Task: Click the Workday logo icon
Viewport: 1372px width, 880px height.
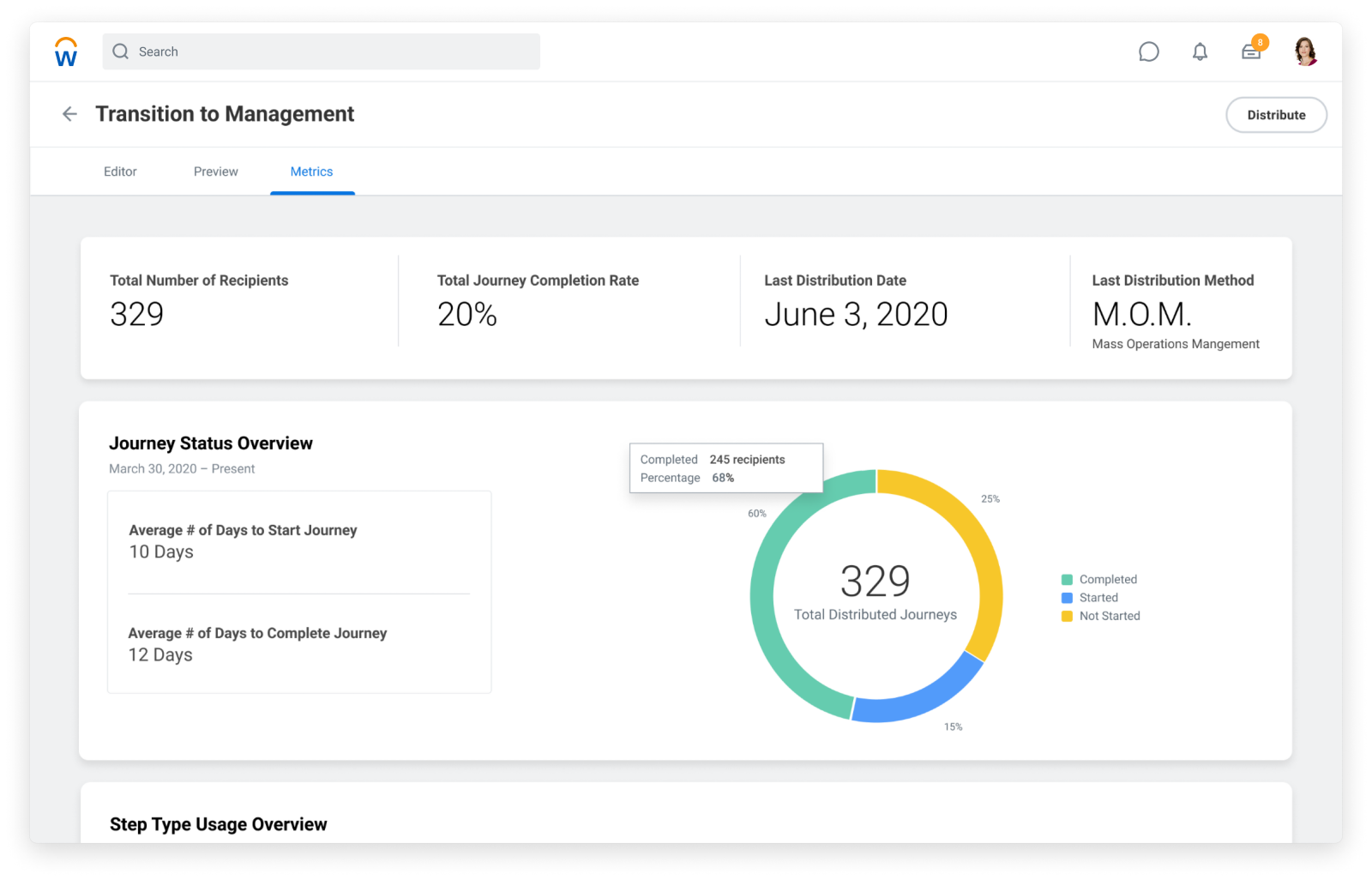Action: pyautogui.click(x=66, y=51)
